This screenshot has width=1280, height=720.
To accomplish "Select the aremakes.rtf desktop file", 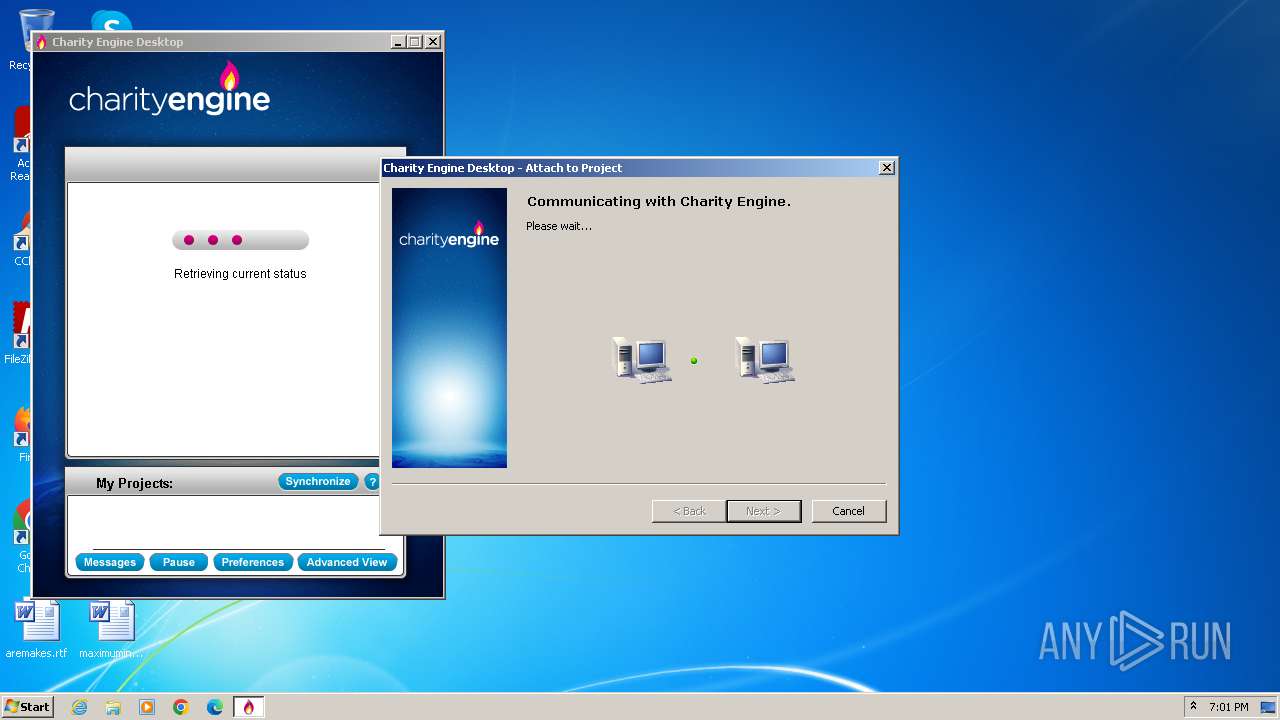I will click(37, 630).
